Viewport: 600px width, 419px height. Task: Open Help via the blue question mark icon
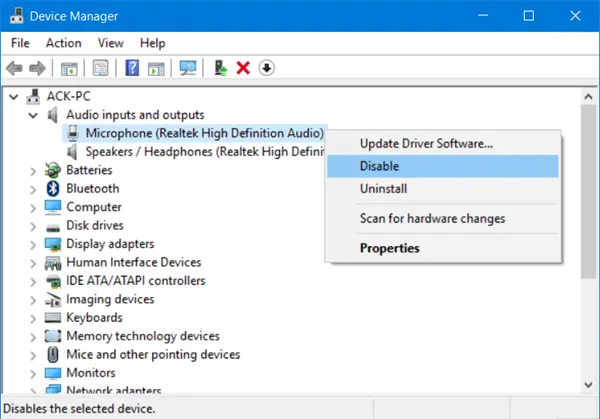click(131, 68)
